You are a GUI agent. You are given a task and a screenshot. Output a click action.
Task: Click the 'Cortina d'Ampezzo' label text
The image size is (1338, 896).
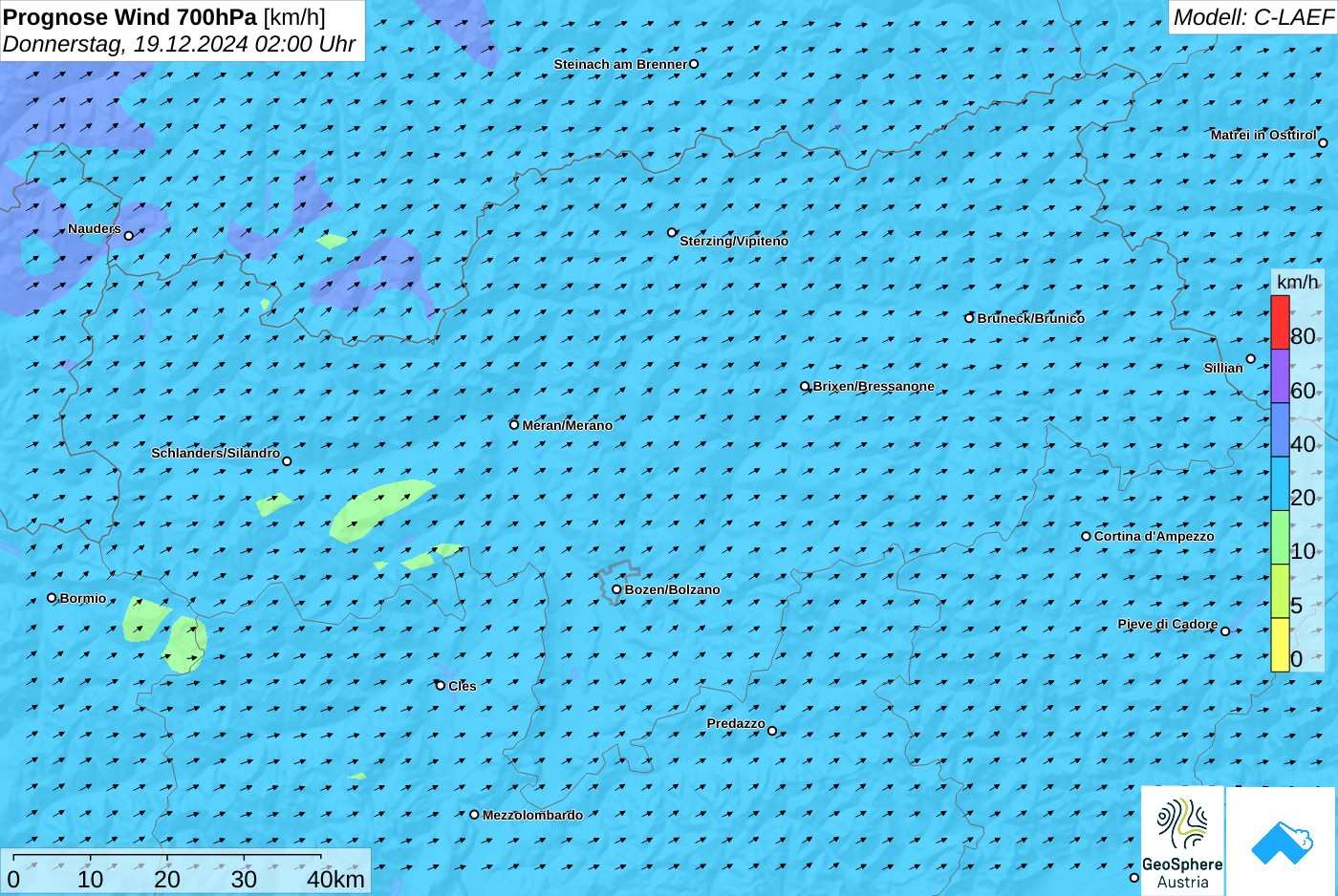click(1155, 536)
